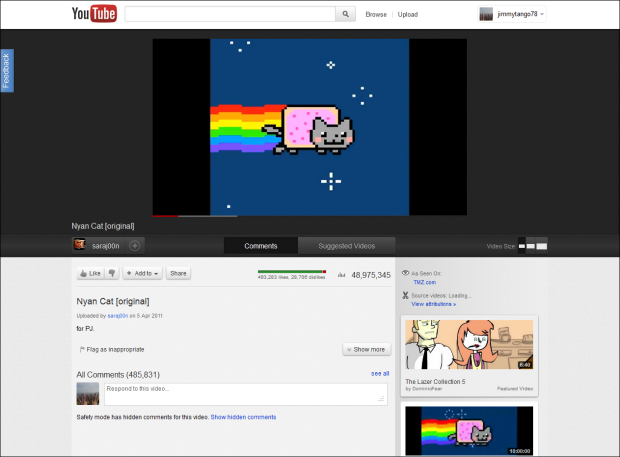
Task: Follow the Show hidden comments link
Action: (243, 417)
